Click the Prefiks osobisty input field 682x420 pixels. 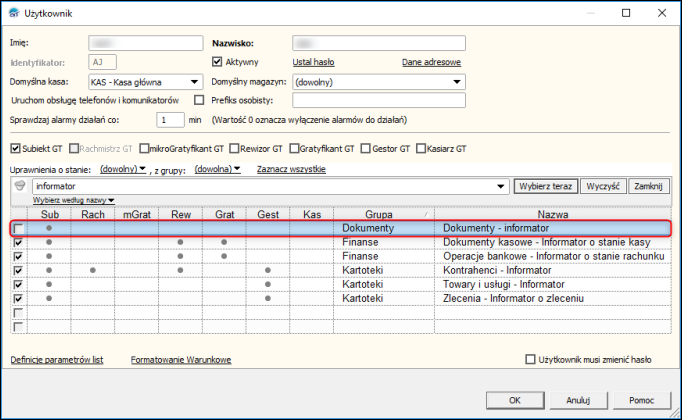379,100
